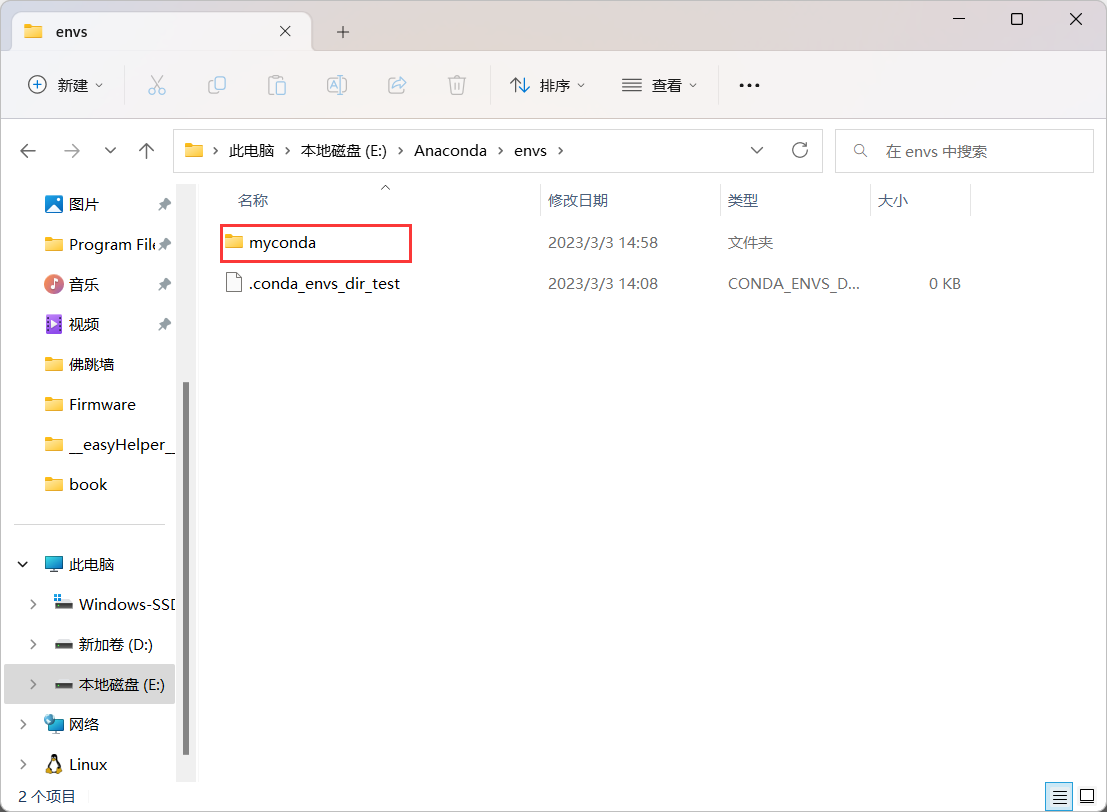Expand the 新加卷 (D:) drive node

(x=33, y=645)
